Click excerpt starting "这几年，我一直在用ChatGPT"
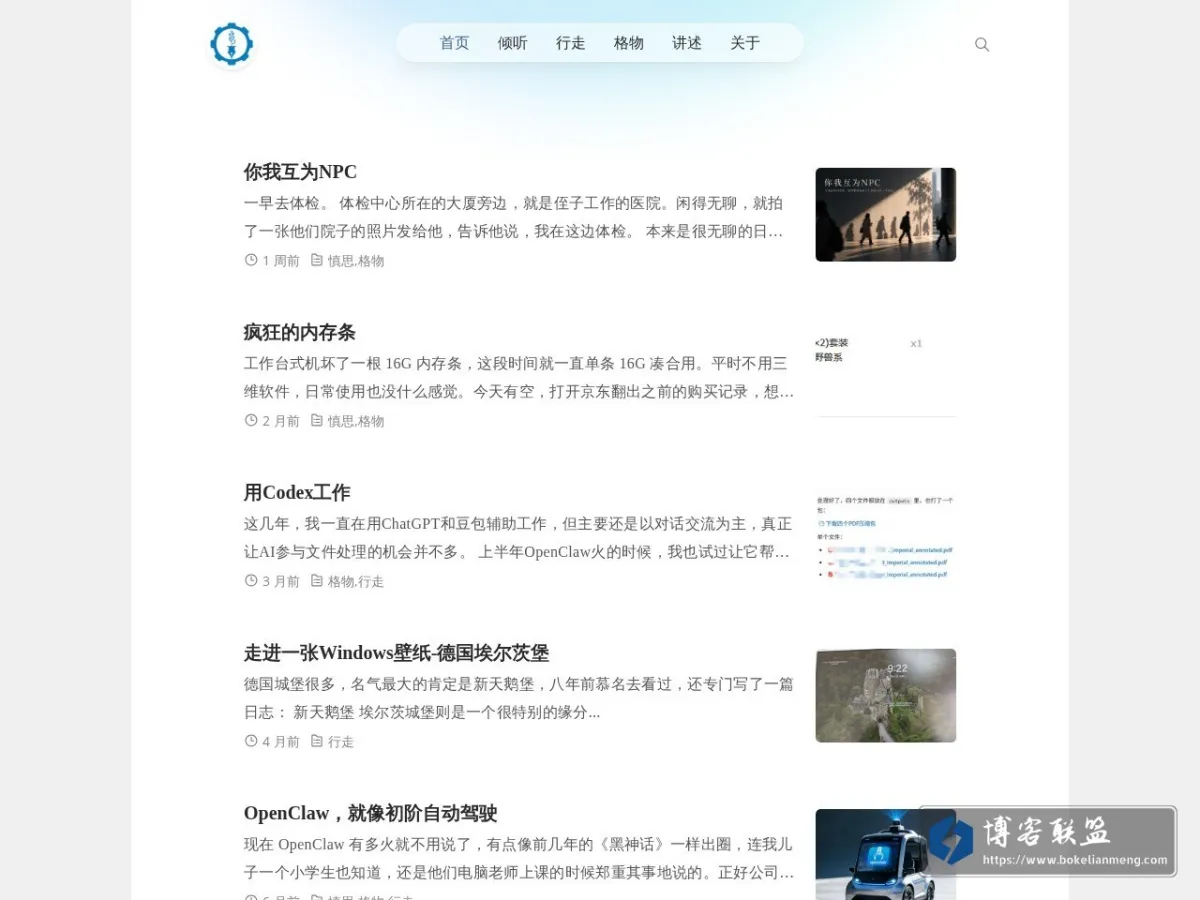The height and width of the screenshot is (900, 1200). [x=519, y=537]
